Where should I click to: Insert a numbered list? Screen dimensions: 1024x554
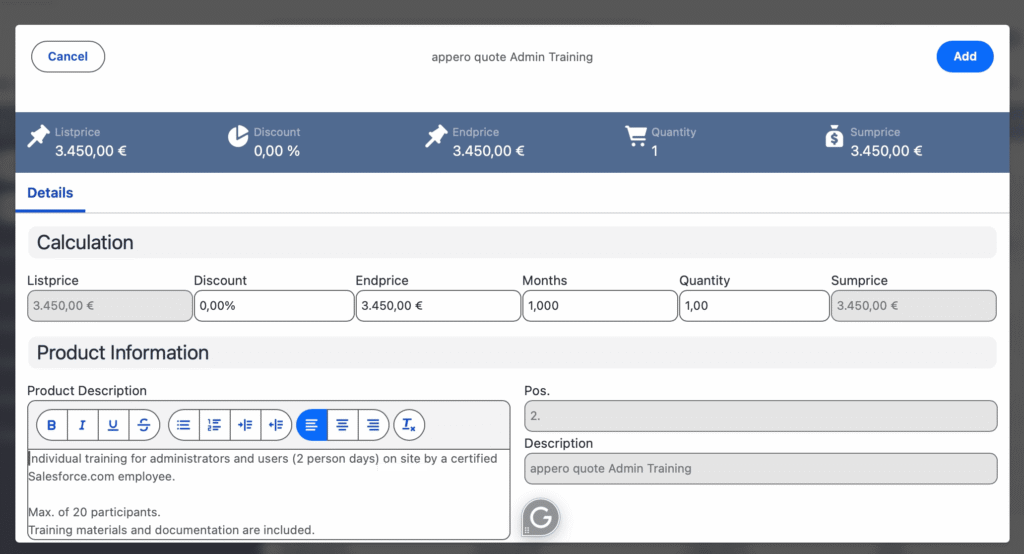click(x=214, y=425)
